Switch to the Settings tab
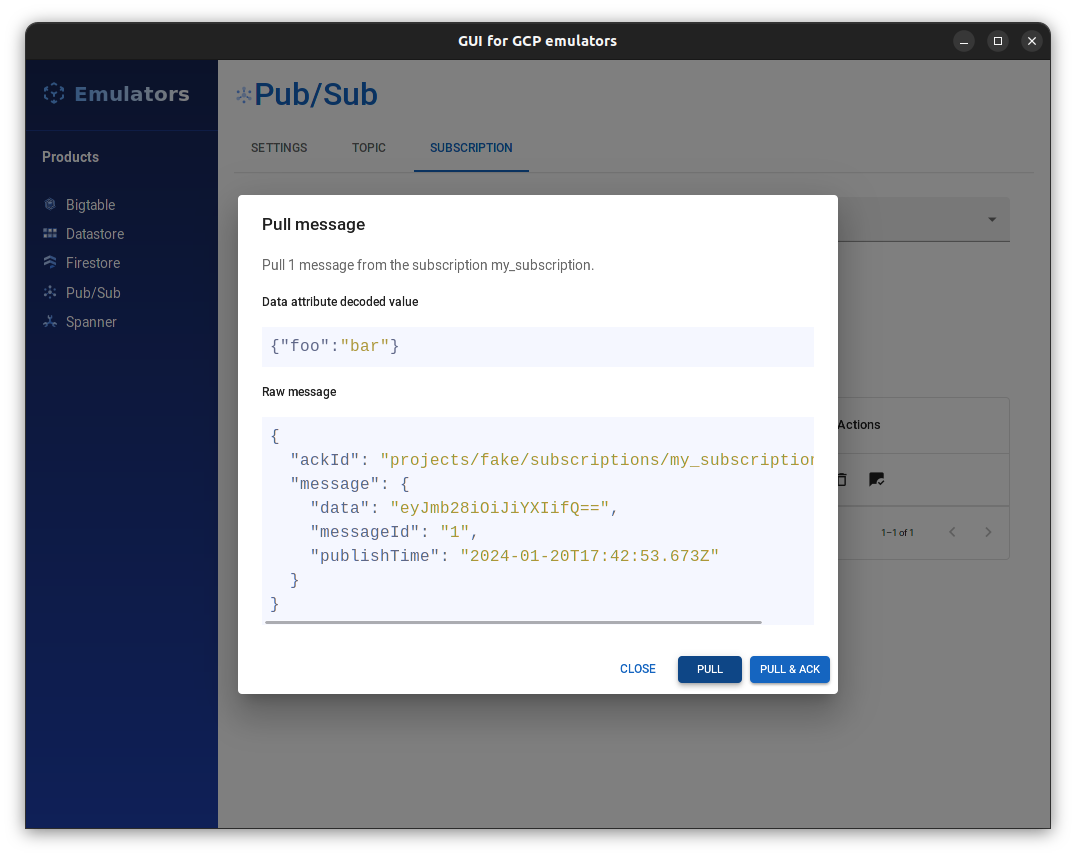This screenshot has height=857, width=1076. (x=279, y=148)
